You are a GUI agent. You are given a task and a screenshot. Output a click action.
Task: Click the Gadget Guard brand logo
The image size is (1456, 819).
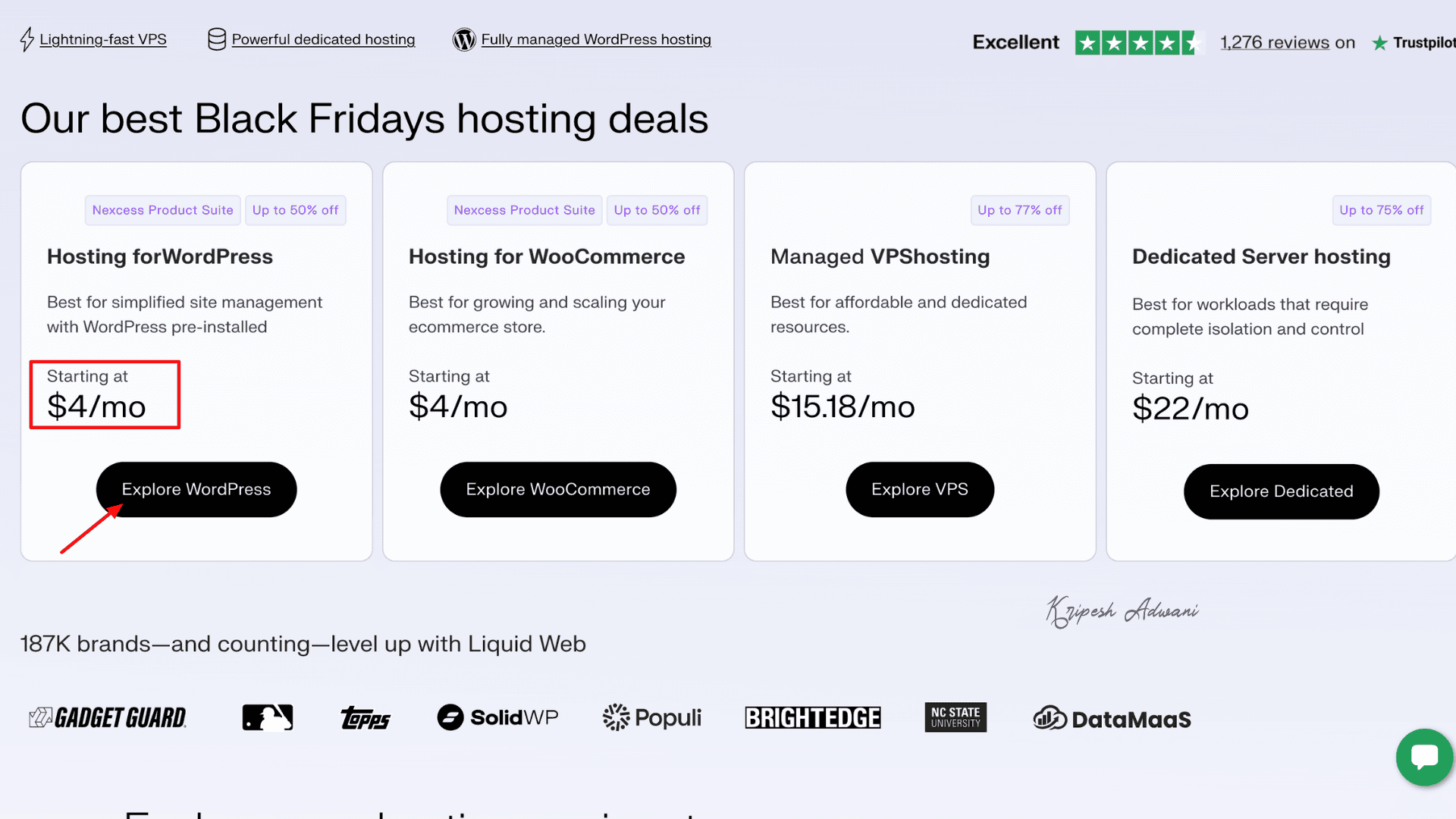(x=108, y=717)
